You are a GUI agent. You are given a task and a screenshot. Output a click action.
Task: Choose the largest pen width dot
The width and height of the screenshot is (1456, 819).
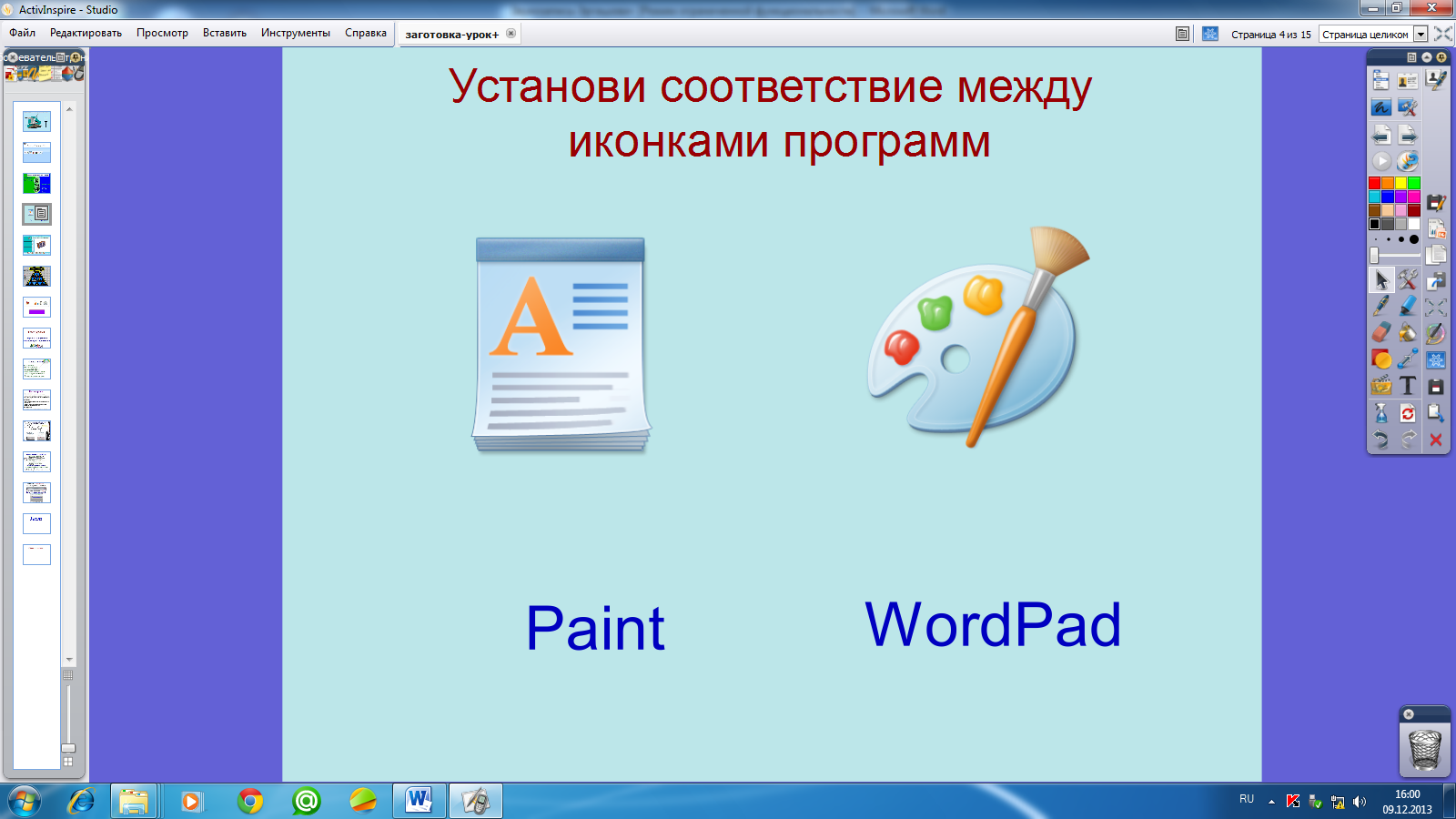click(1414, 239)
